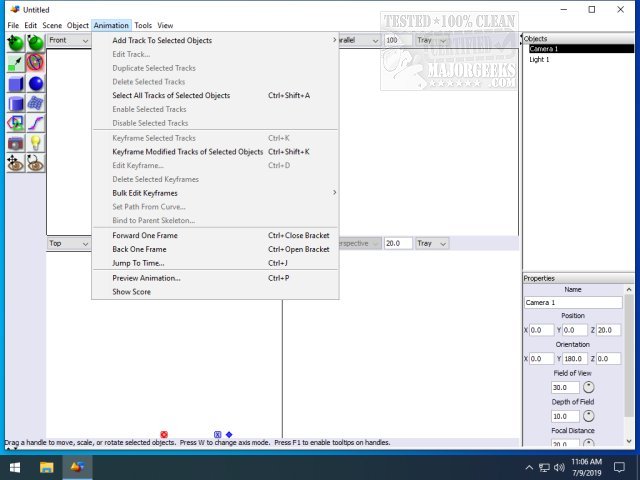Image resolution: width=640 pixels, height=480 pixels.
Task: Choose Jump To Time...
Action: [216, 263]
